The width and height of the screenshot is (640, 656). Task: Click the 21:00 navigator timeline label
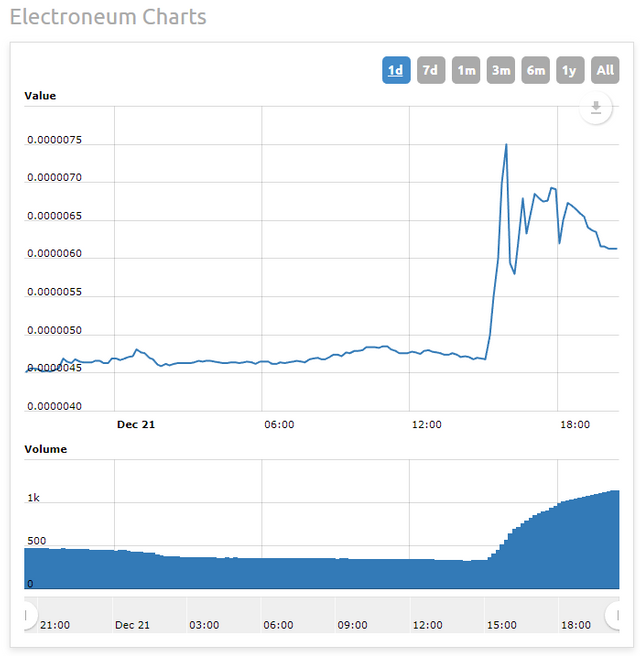[55, 625]
